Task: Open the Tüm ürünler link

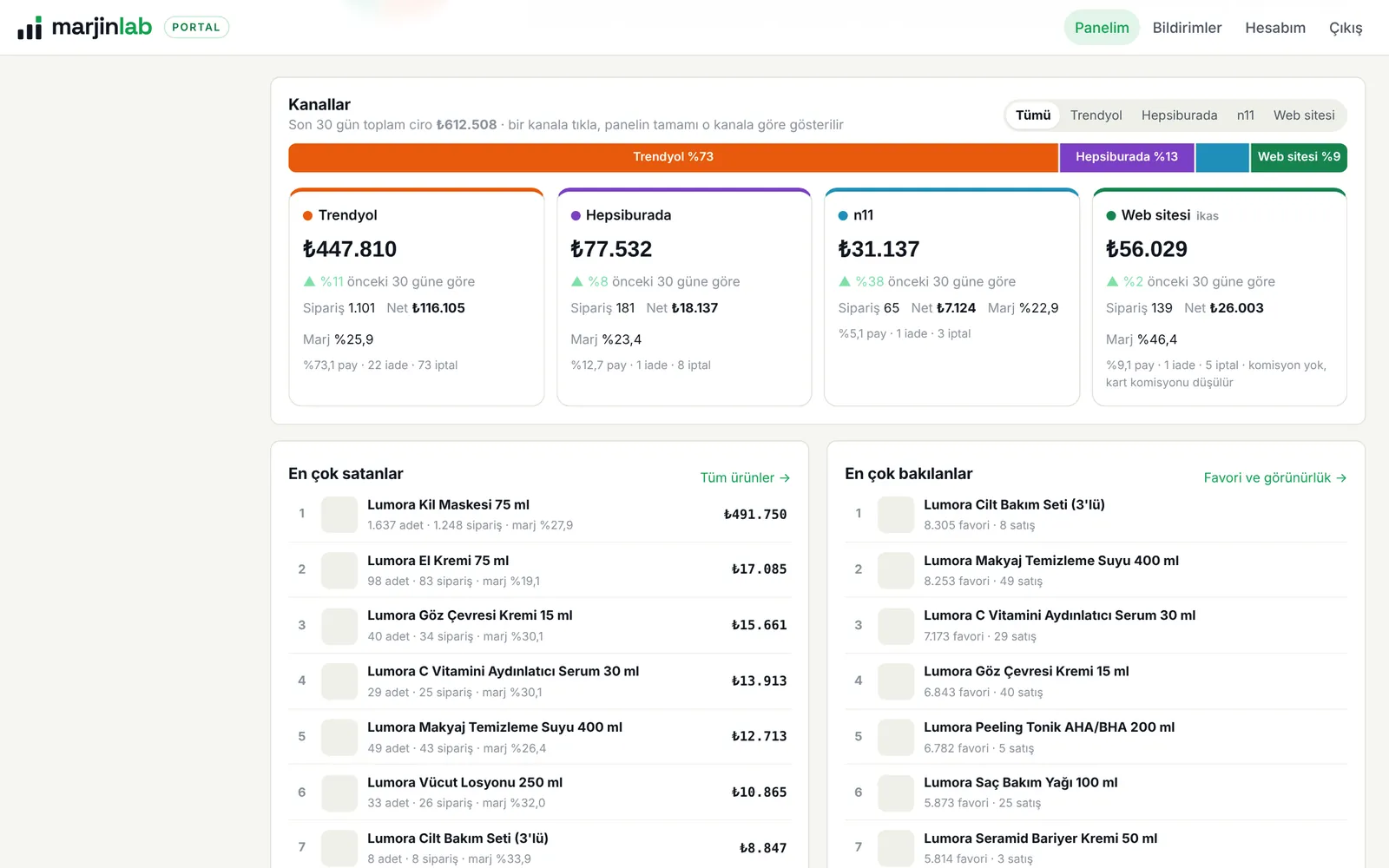Action: tap(745, 478)
